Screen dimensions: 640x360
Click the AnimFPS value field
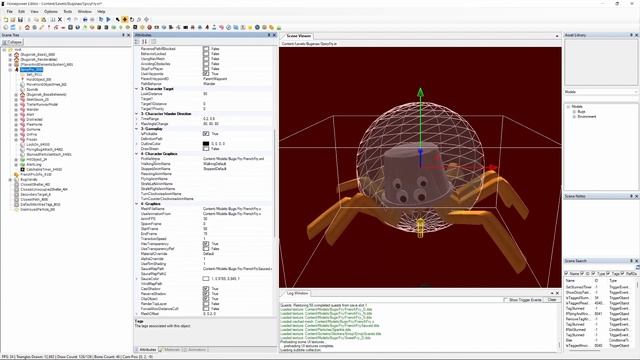tap(237, 219)
